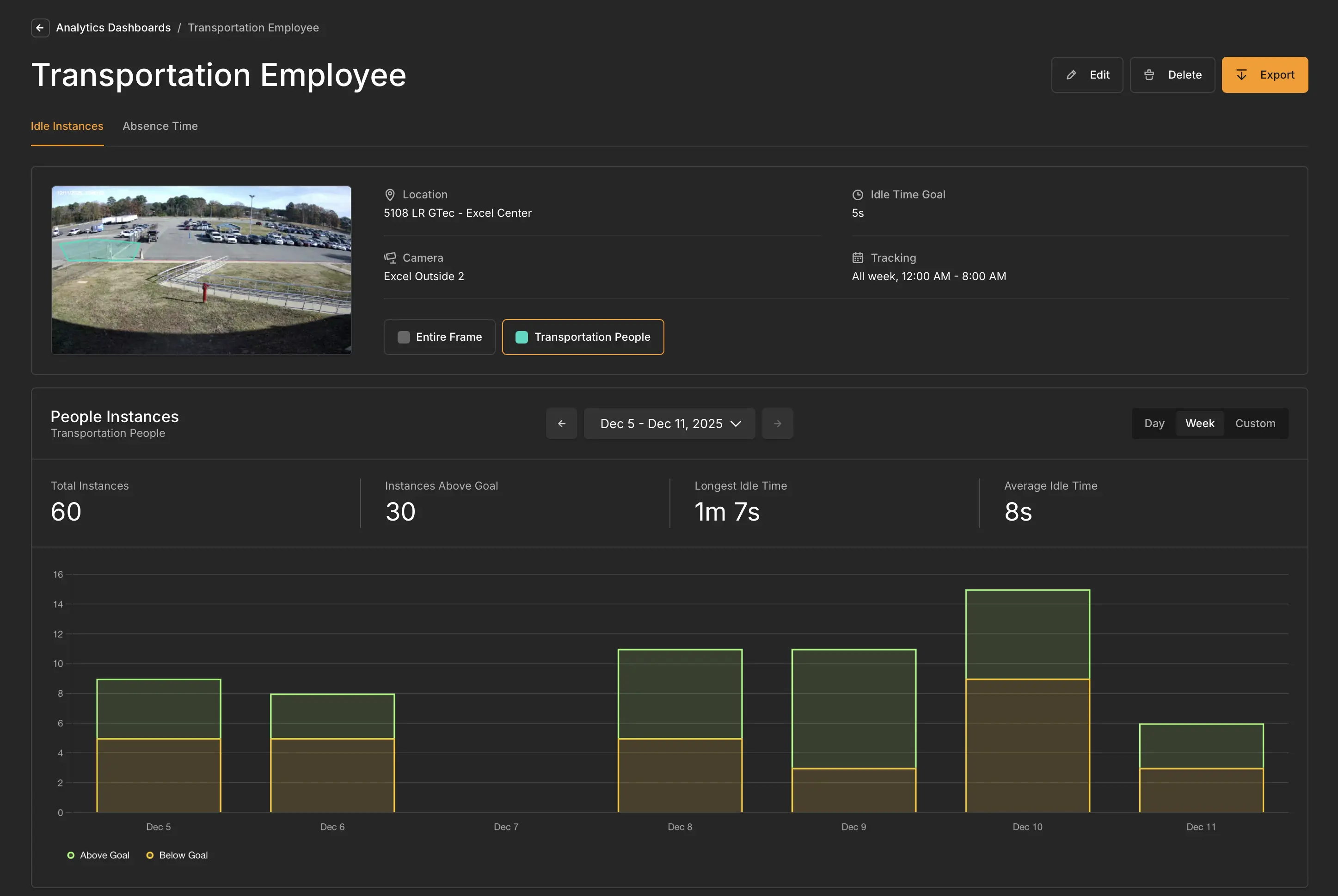Switch to the Absence Time tab

pyautogui.click(x=160, y=126)
